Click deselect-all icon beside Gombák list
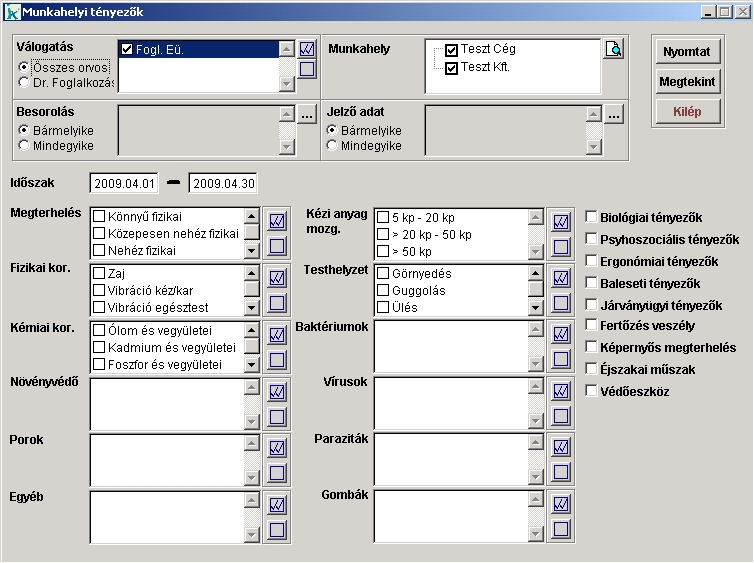Screen dimensions: 754x563 (561, 528)
